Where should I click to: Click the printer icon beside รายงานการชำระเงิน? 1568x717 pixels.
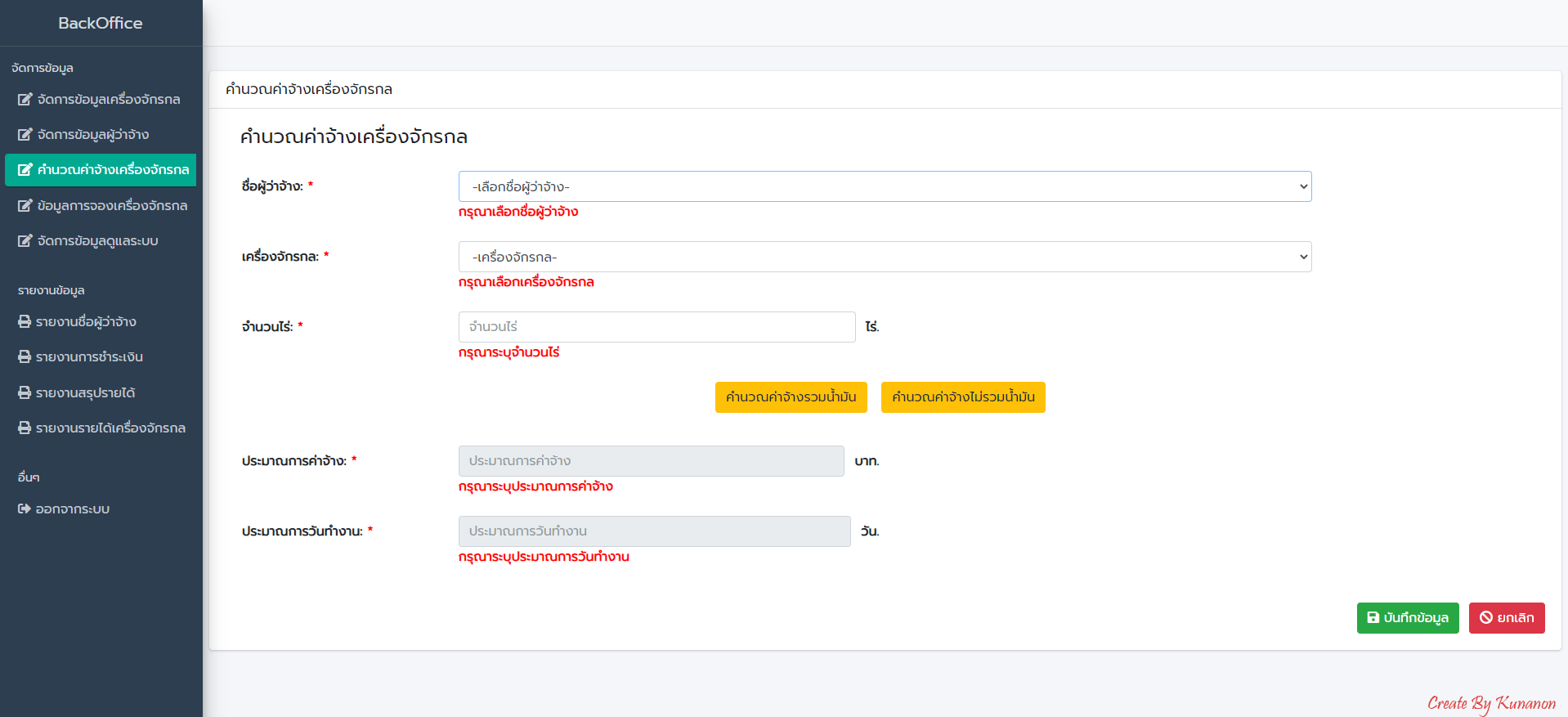[25, 357]
